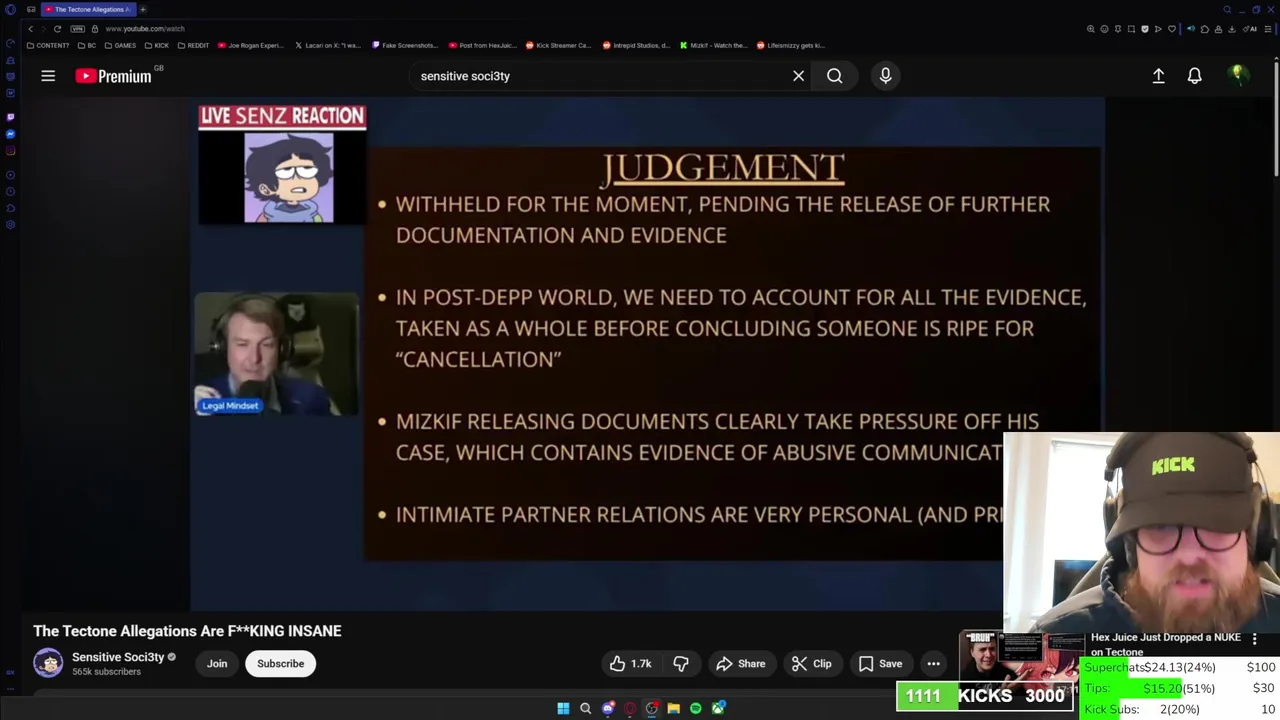Open browser search-tabs magnifier in title bar
1280x720 pixels.
[1227, 10]
